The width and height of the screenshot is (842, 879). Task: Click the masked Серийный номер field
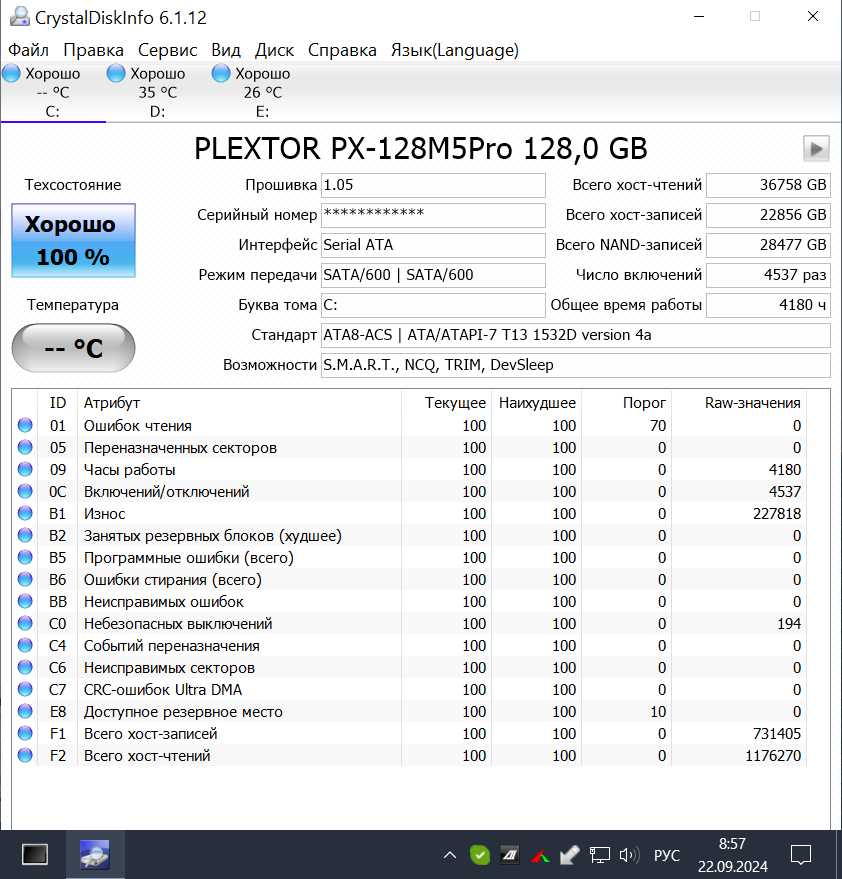[433, 215]
